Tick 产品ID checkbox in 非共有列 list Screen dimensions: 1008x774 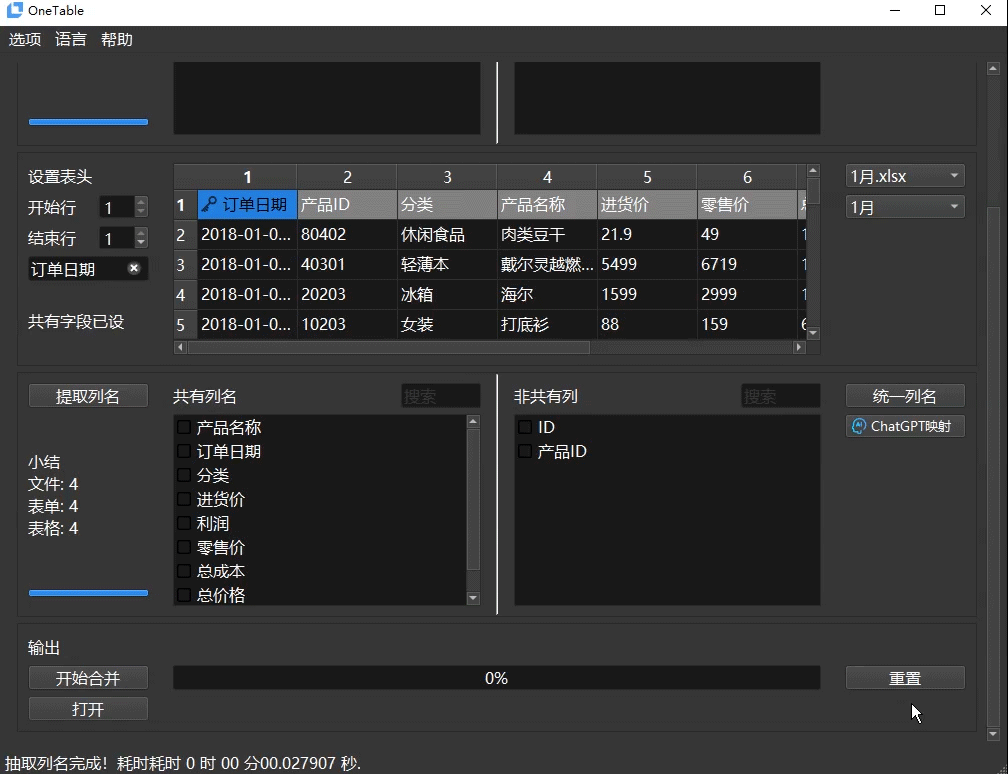point(525,451)
